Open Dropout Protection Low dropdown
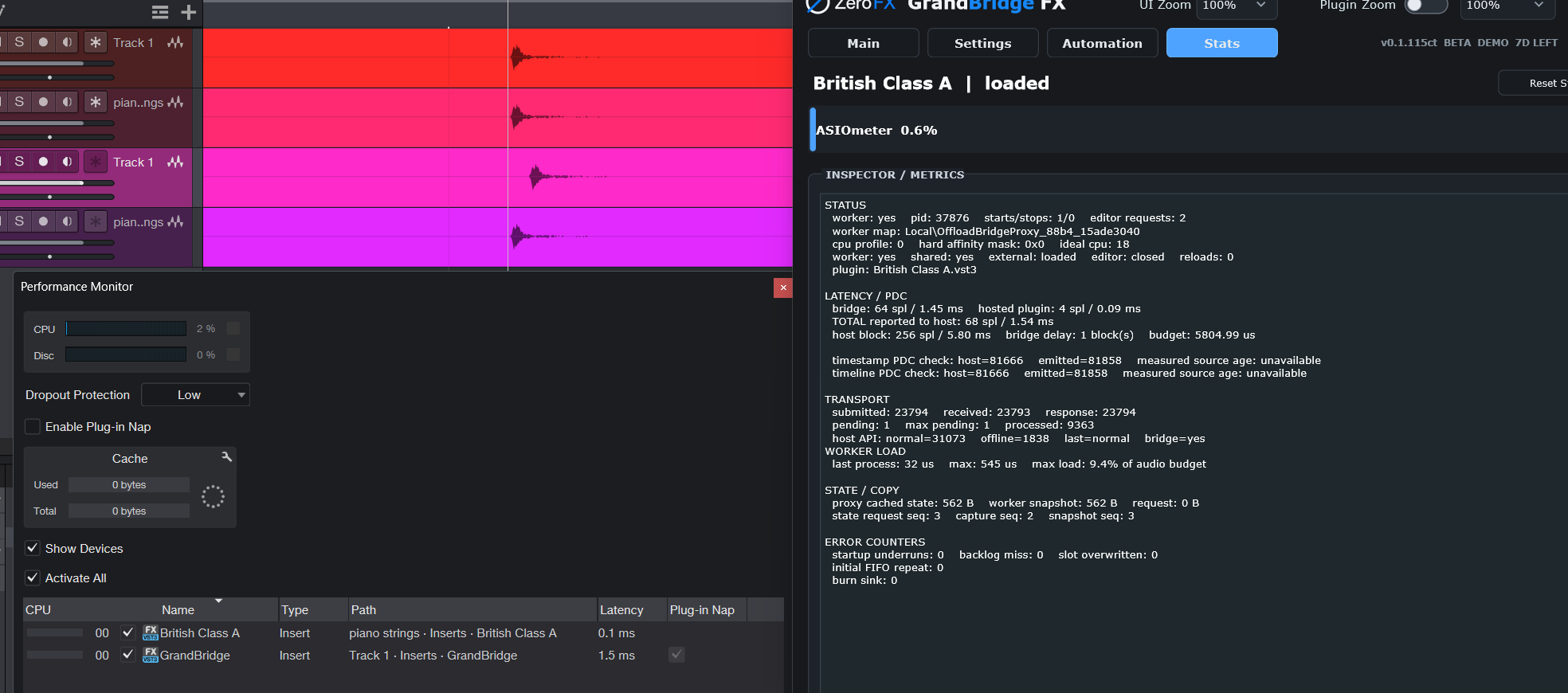Viewport: 1568px width, 693px height. point(196,395)
